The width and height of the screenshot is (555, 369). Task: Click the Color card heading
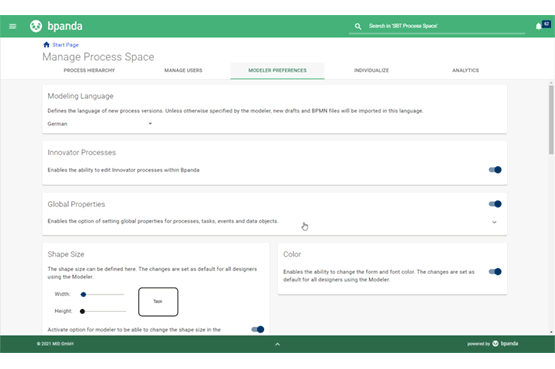tap(292, 254)
